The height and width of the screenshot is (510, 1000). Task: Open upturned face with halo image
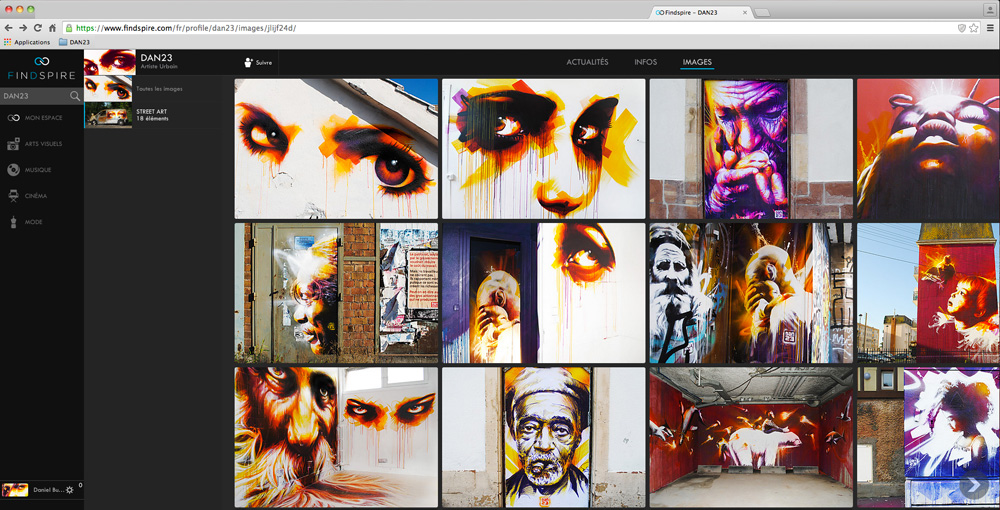[928, 149]
